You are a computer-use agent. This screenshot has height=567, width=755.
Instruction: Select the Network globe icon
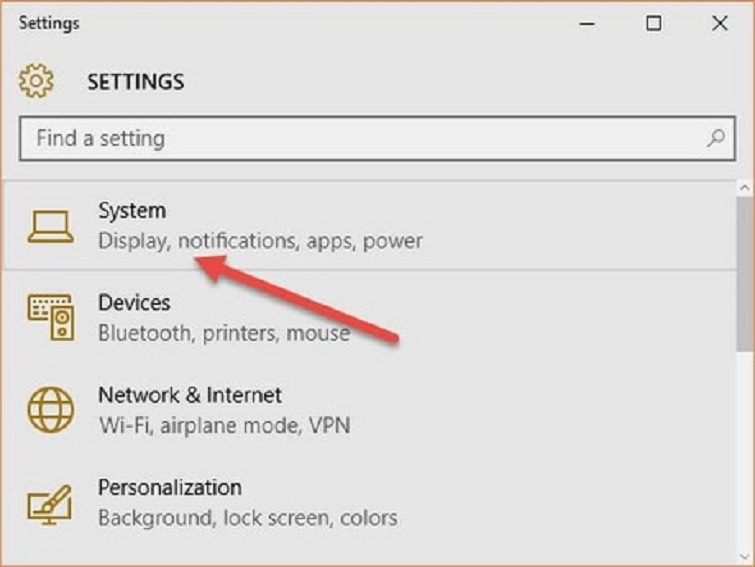coord(50,409)
